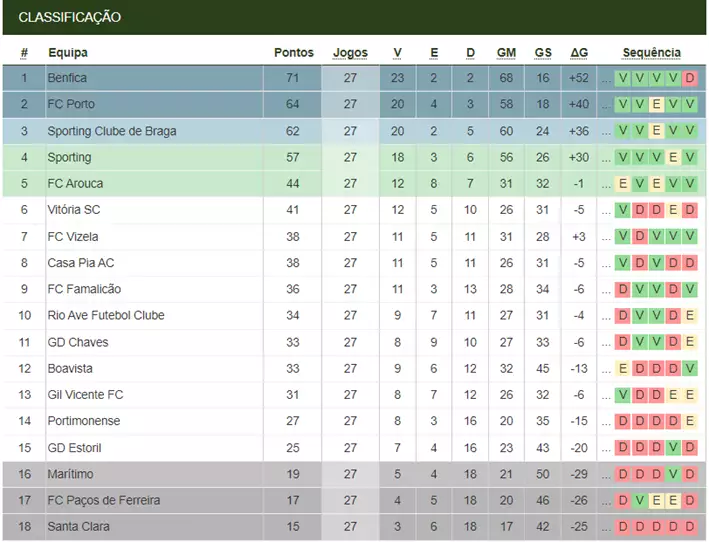709x542 pixels.
Task: Open the FC Paços de Ferreira link
Action: click(104, 500)
